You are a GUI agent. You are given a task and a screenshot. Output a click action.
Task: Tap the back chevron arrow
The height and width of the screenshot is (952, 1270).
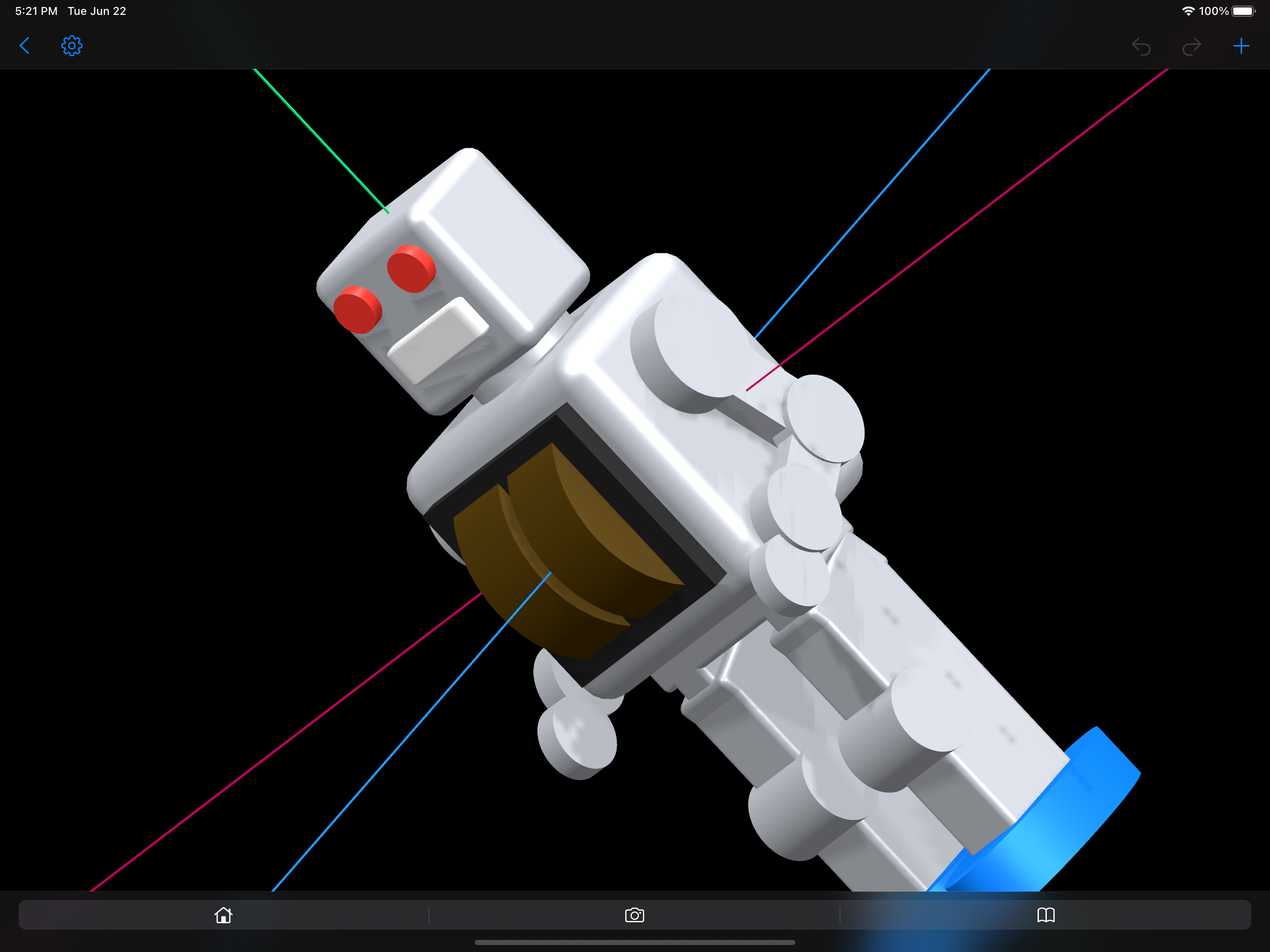pyautogui.click(x=25, y=46)
